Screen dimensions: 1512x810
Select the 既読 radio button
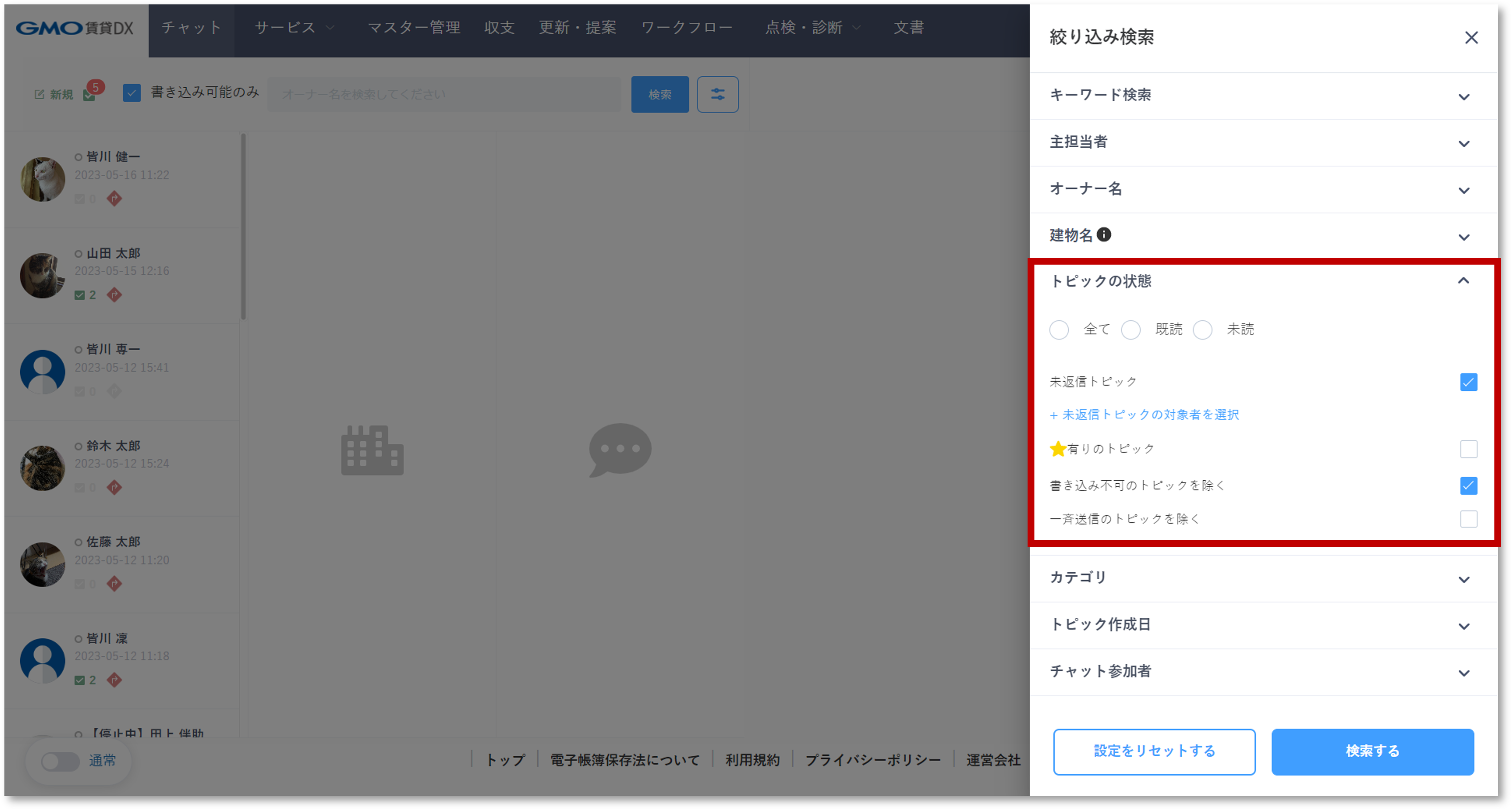[1130, 330]
